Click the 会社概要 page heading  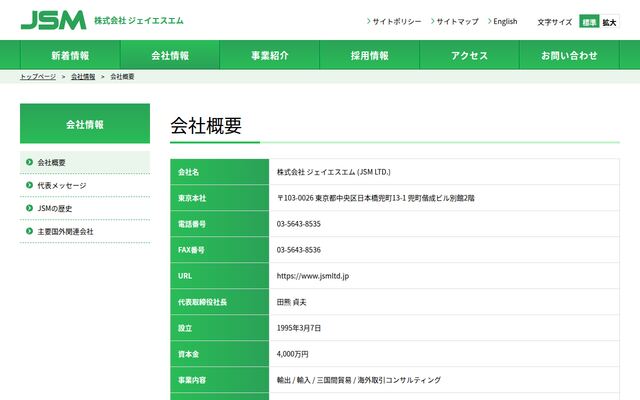pos(206,125)
